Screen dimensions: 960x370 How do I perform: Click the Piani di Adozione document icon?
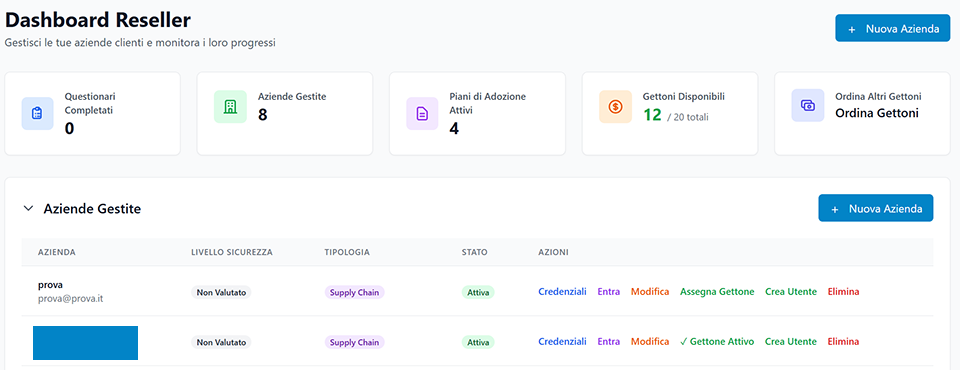[x=422, y=113]
